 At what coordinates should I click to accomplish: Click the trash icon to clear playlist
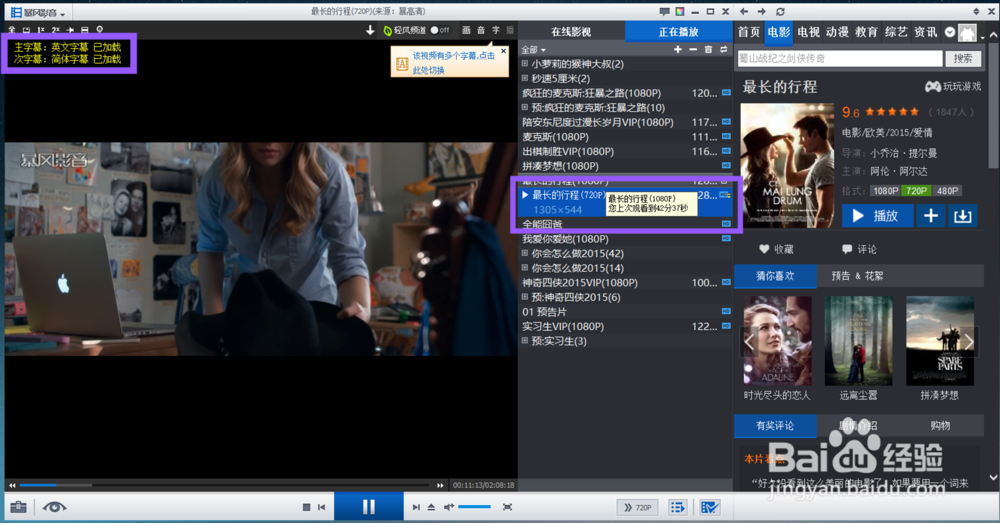click(708, 49)
